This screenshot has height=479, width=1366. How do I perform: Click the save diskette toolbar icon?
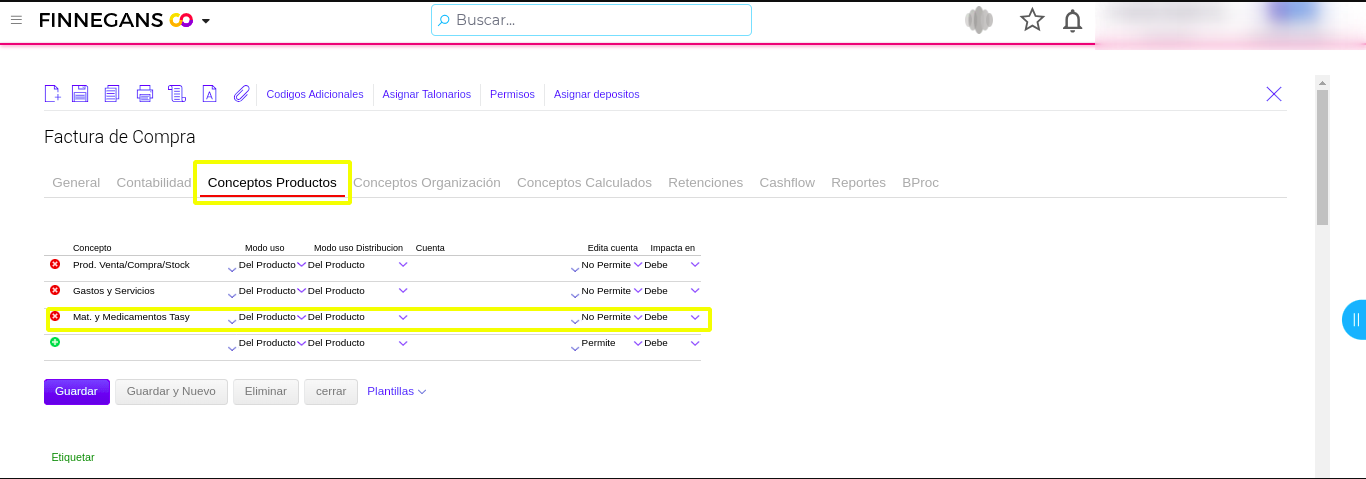click(x=80, y=94)
